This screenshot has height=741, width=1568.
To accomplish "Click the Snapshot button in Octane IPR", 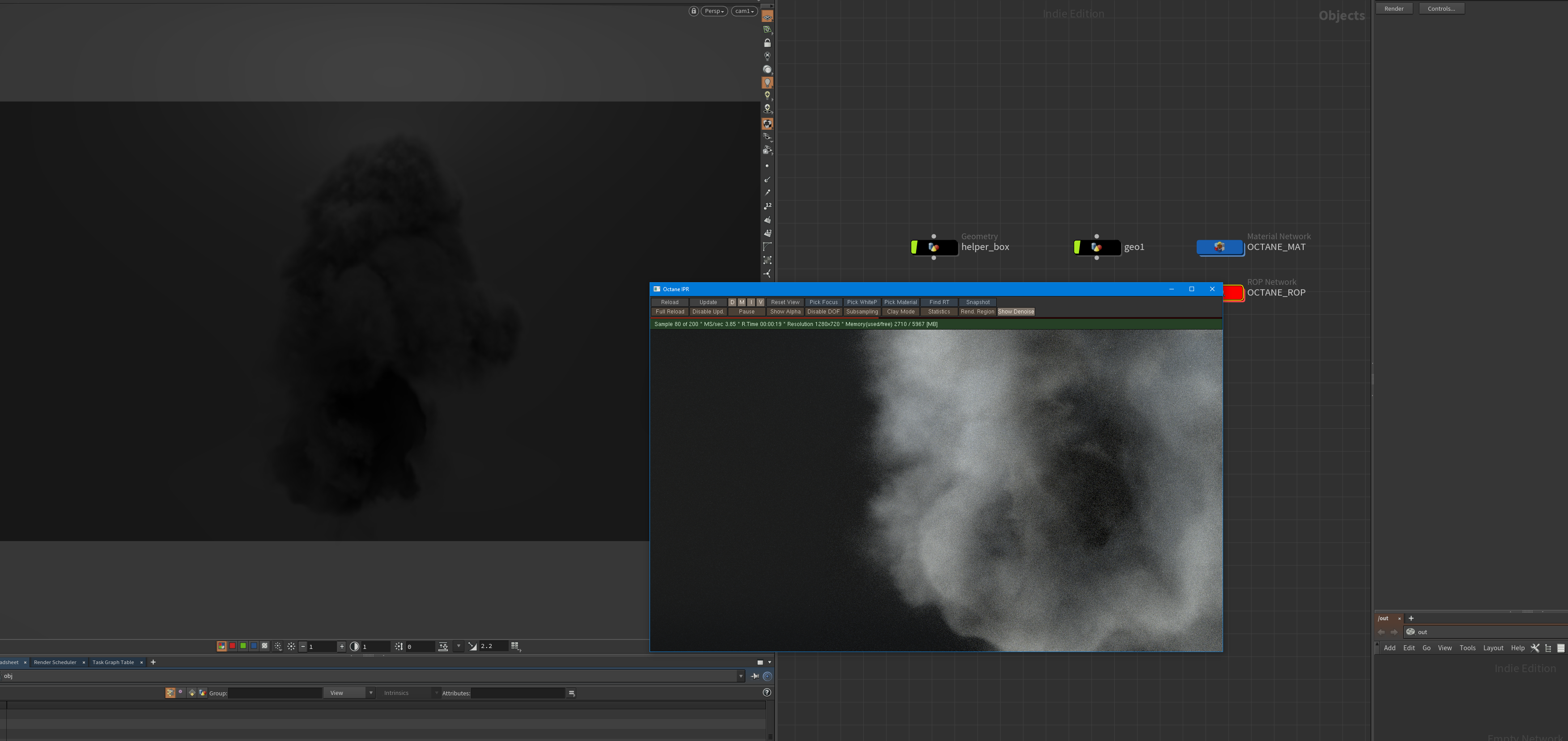I will pos(977,302).
